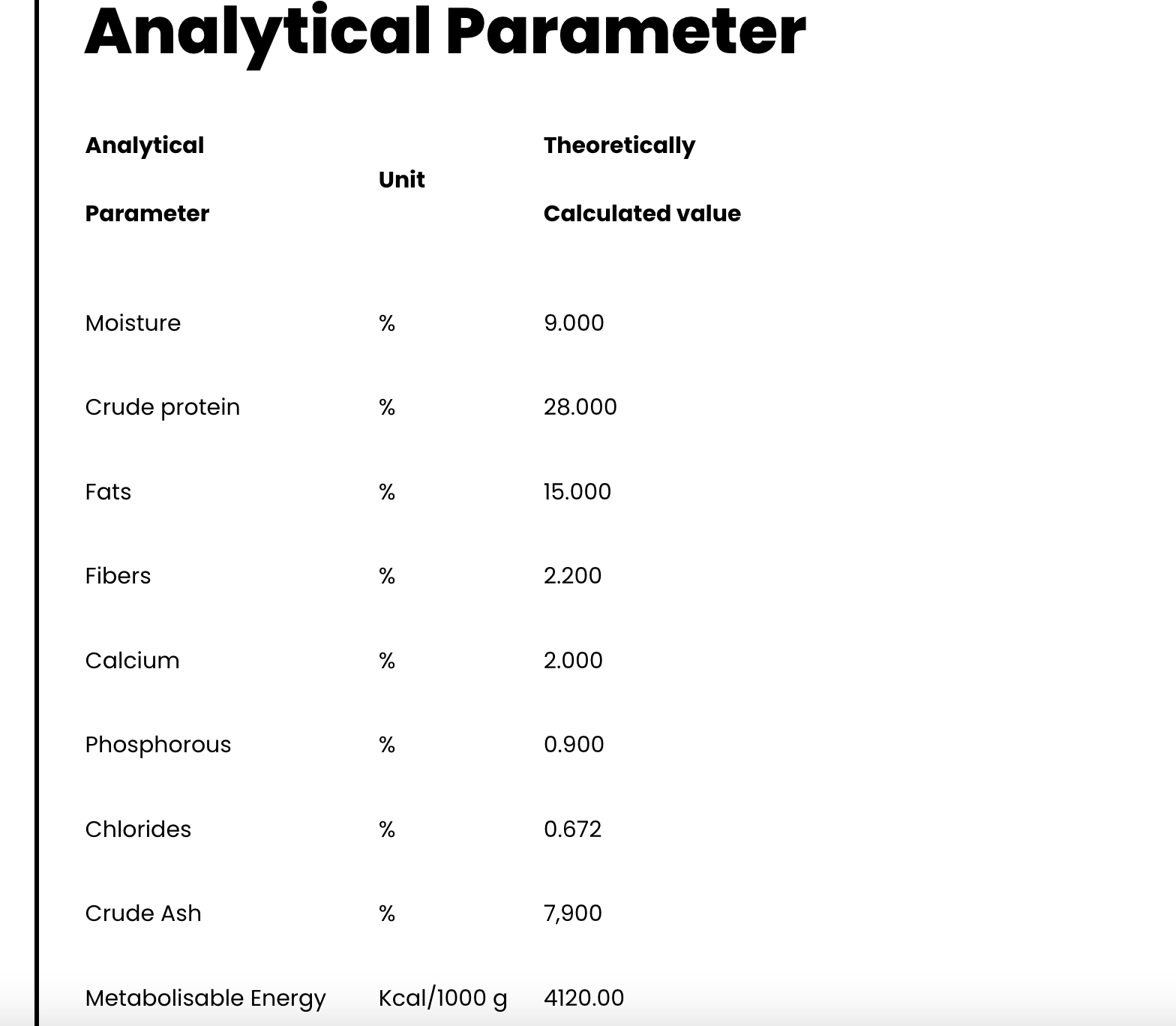Image resolution: width=1176 pixels, height=1026 pixels.
Task: Click the Calcium value 2.000
Action: point(573,661)
